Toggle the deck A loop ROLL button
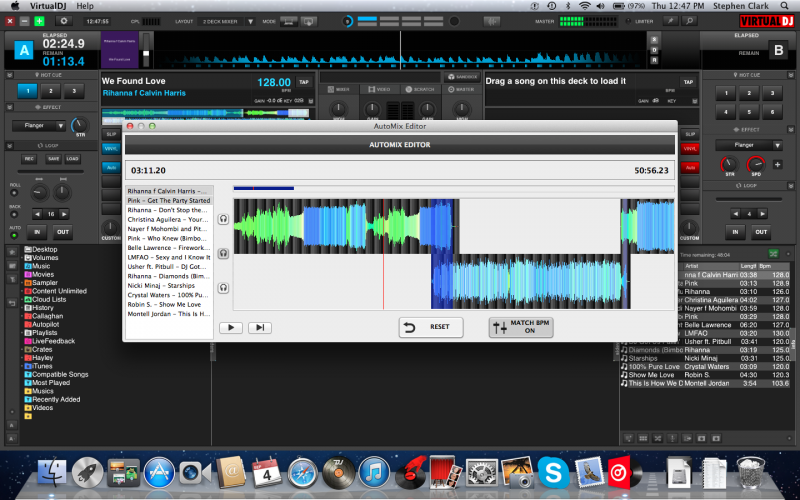The height and width of the screenshot is (500, 800). (14, 193)
